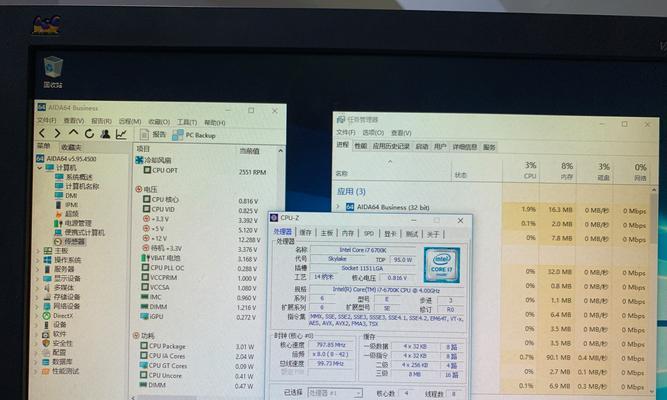667x400 pixels.
Task: Open Task Manager 选项(O) menu
Action: (373, 133)
